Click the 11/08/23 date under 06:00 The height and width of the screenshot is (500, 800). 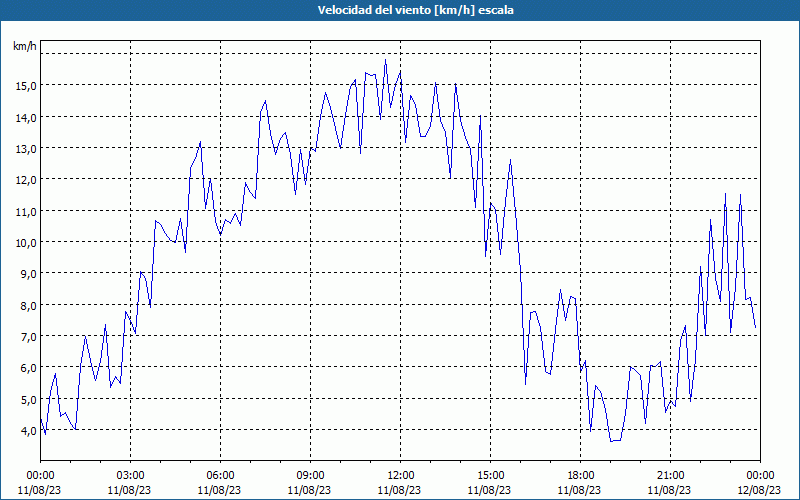(x=219, y=490)
